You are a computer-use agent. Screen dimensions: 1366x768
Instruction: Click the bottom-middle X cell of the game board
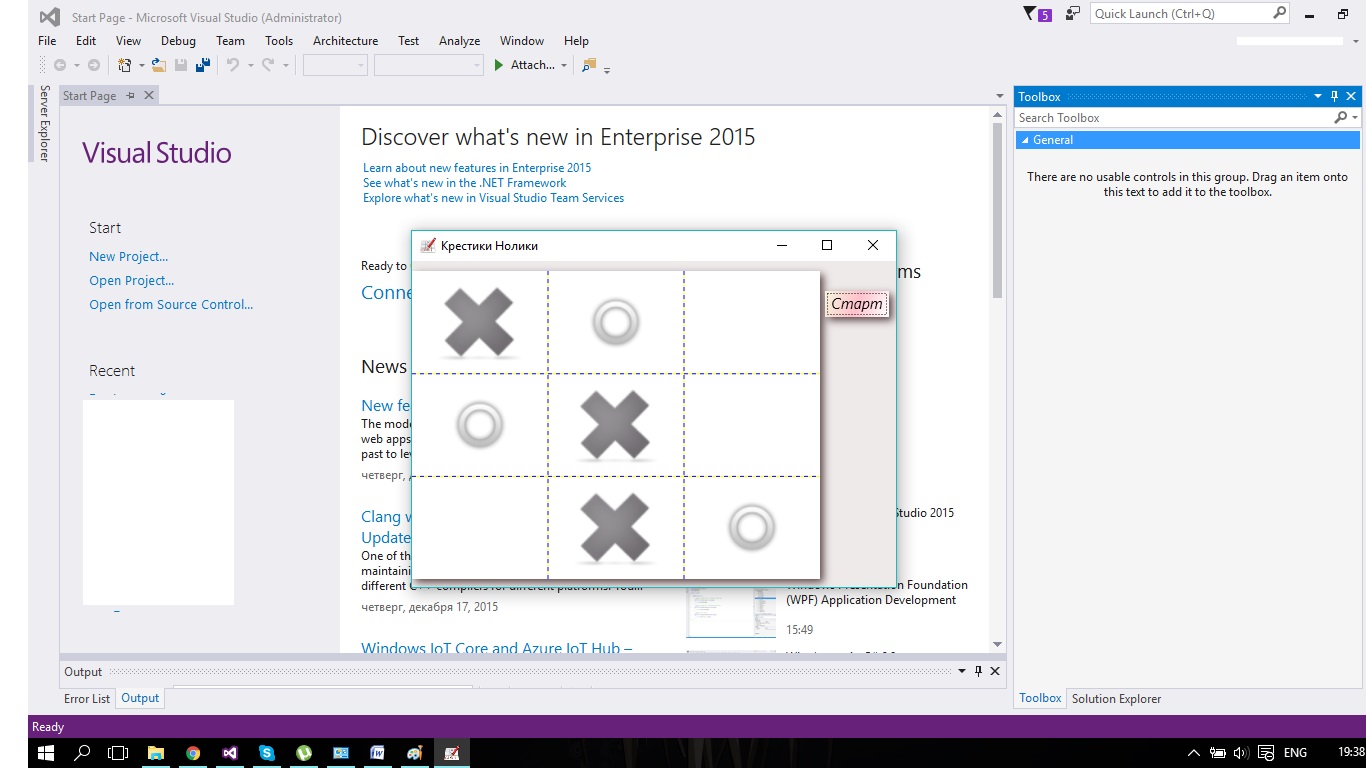point(616,527)
